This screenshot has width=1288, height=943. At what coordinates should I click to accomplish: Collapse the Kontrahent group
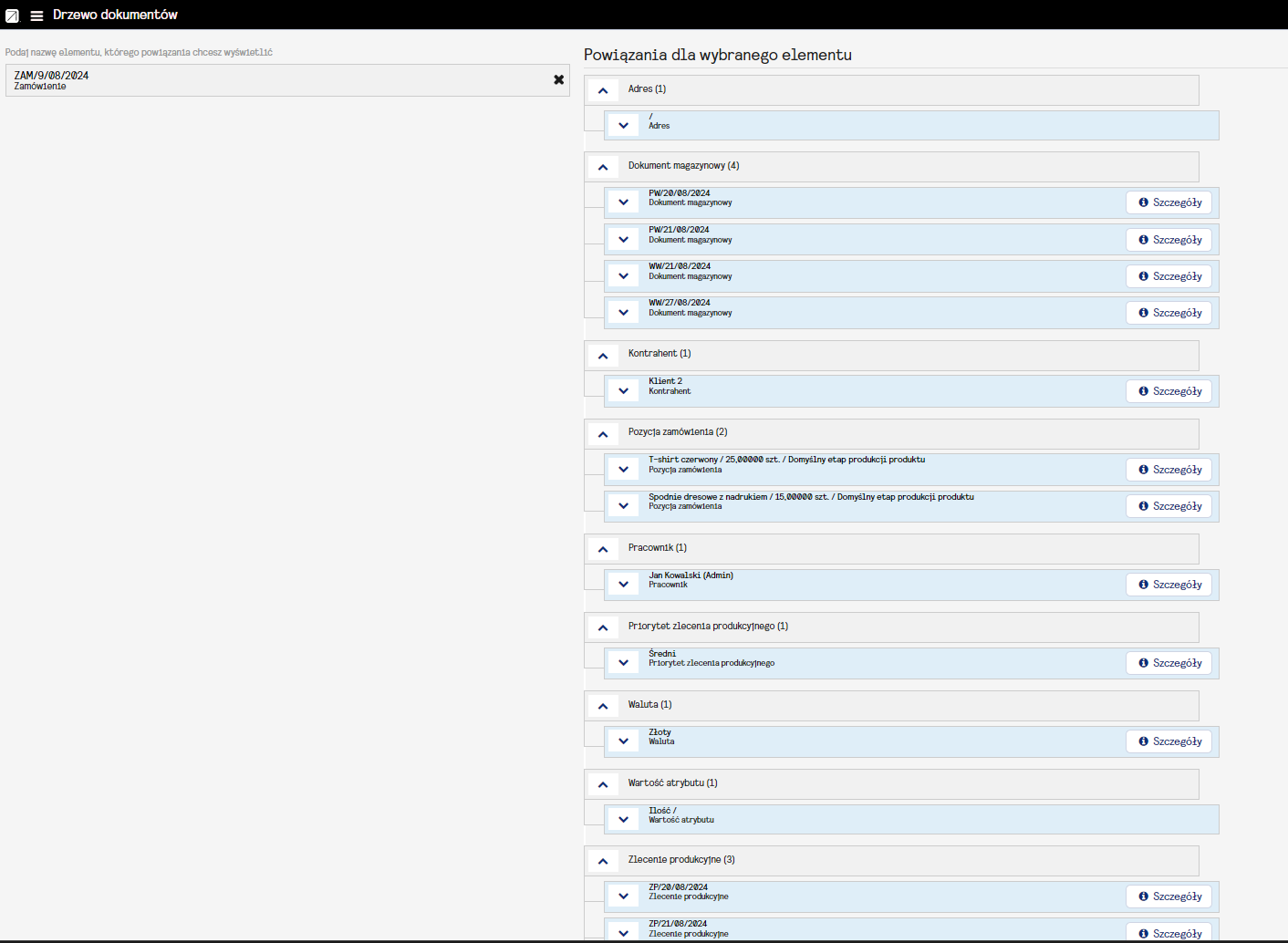(x=603, y=355)
